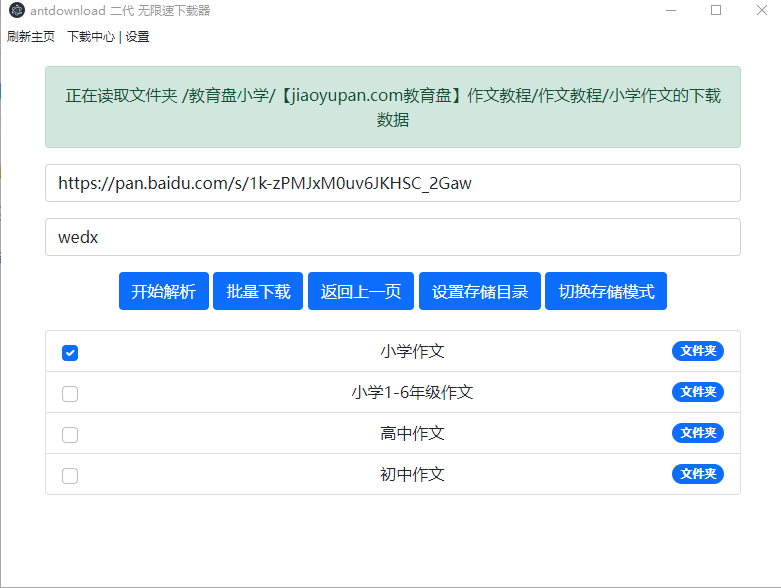Maximize the antdownload window
The image size is (781, 588).
point(716,10)
